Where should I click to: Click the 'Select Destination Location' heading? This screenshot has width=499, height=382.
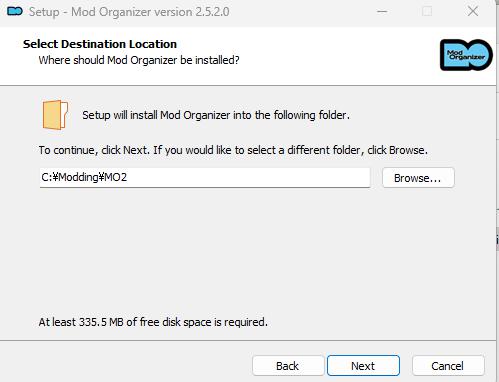click(100, 44)
